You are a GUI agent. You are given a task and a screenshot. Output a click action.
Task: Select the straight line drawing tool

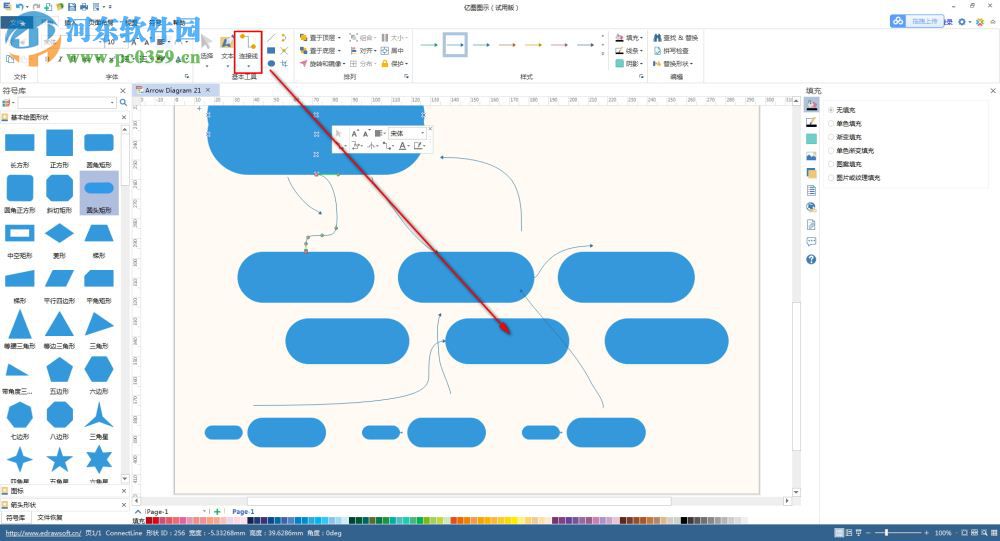click(x=271, y=38)
